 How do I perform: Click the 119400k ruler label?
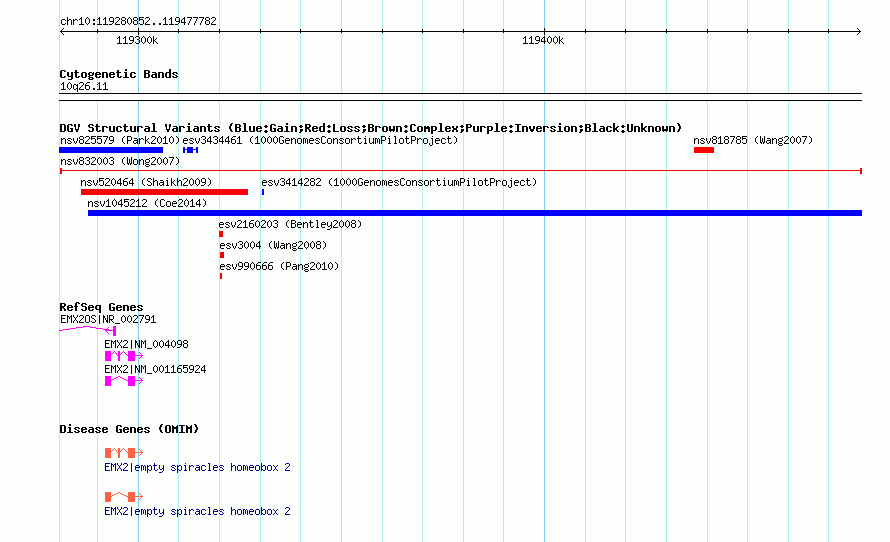(543, 40)
